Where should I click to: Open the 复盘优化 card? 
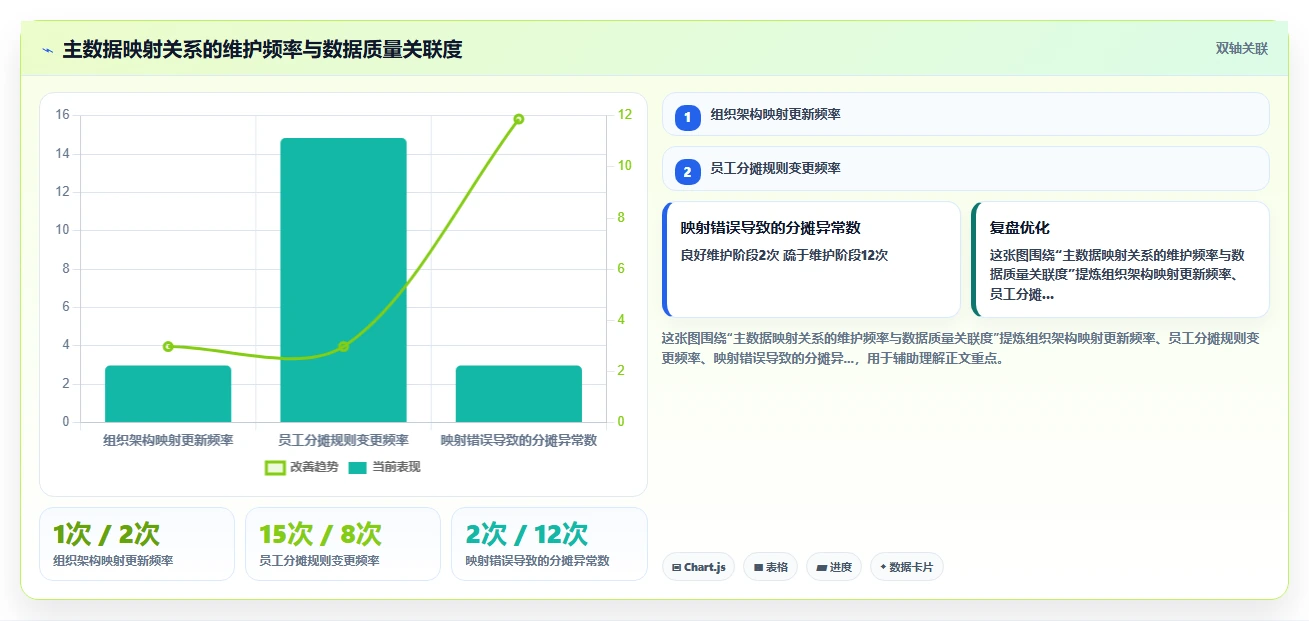pyautogui.click(x=1120, y=260)
